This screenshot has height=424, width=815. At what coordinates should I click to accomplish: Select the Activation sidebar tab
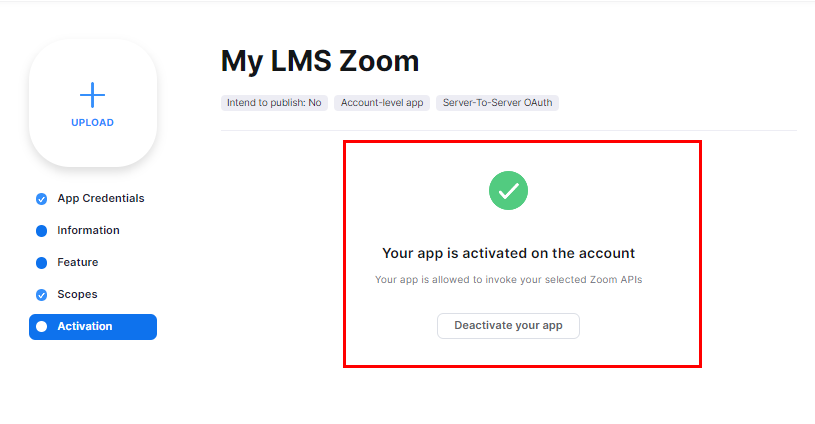pyautogui.click(x=93, y=327)
